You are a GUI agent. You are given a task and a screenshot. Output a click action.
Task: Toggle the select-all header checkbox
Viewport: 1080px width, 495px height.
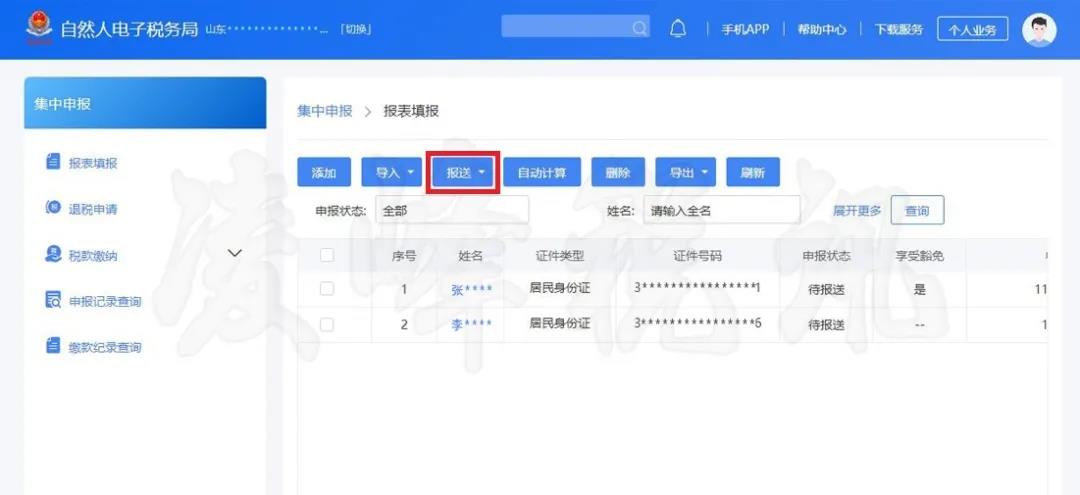tap(326, 255)
